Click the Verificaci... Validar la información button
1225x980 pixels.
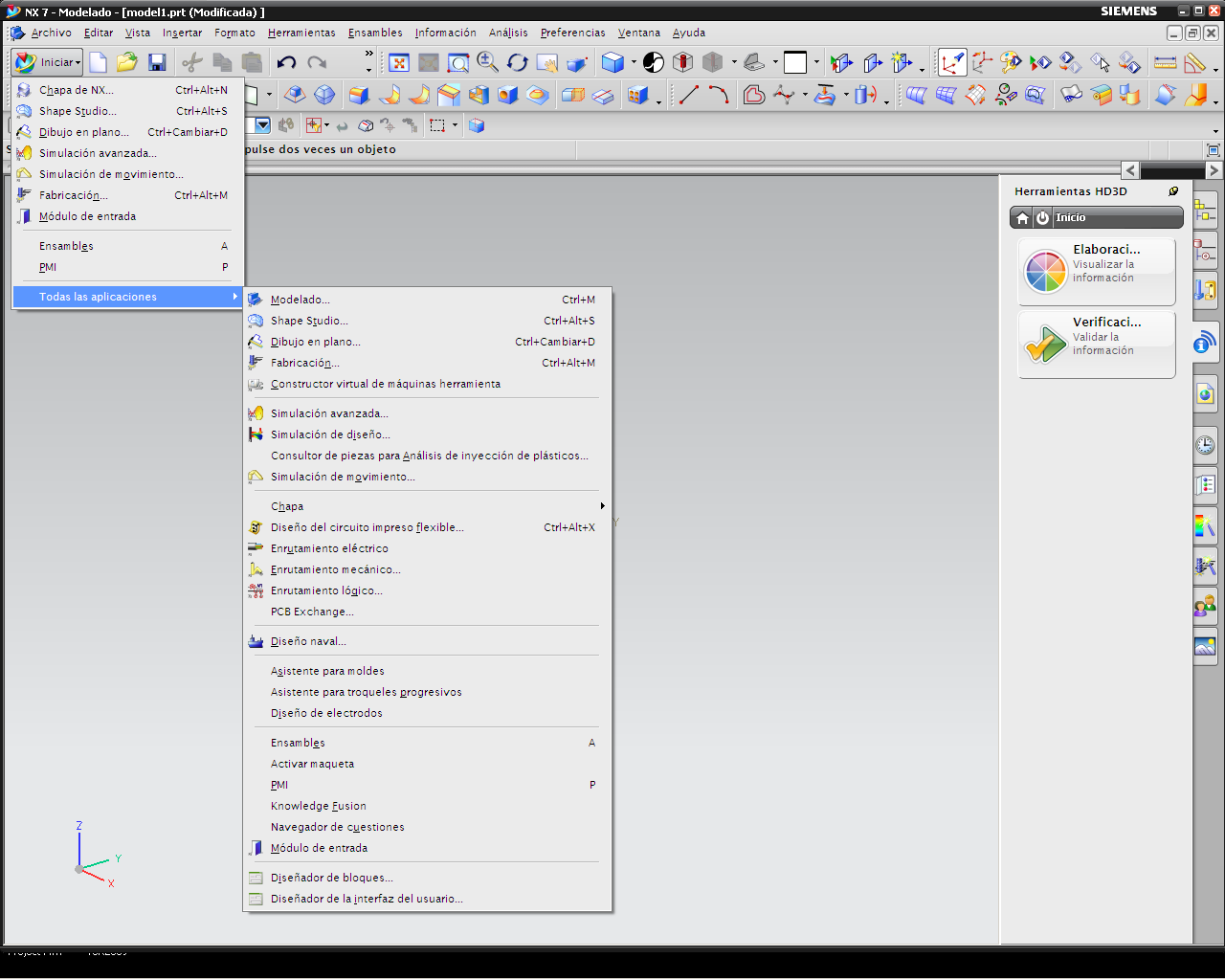(1097, 345)
